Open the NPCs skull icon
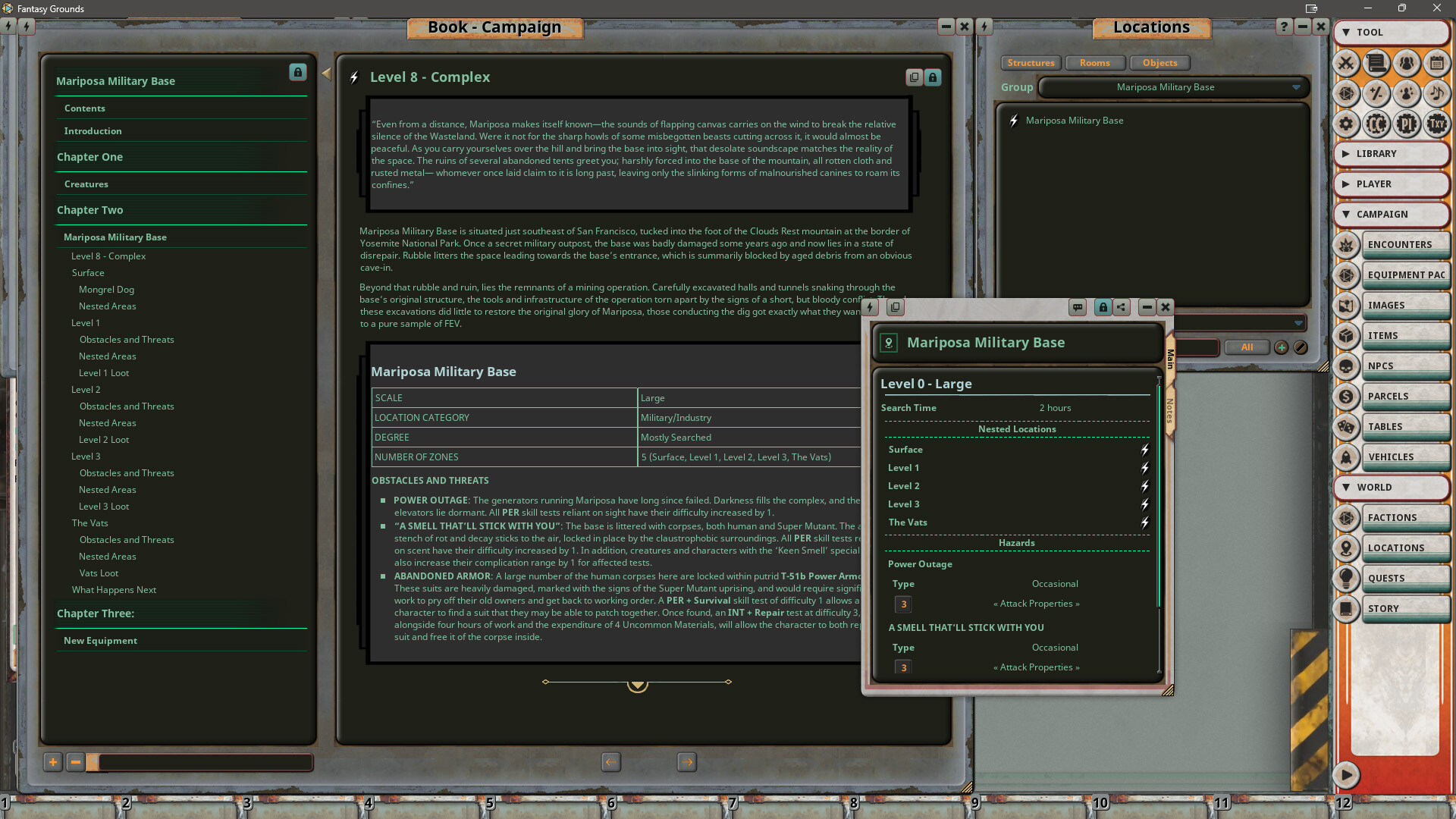 (1346, 366)
